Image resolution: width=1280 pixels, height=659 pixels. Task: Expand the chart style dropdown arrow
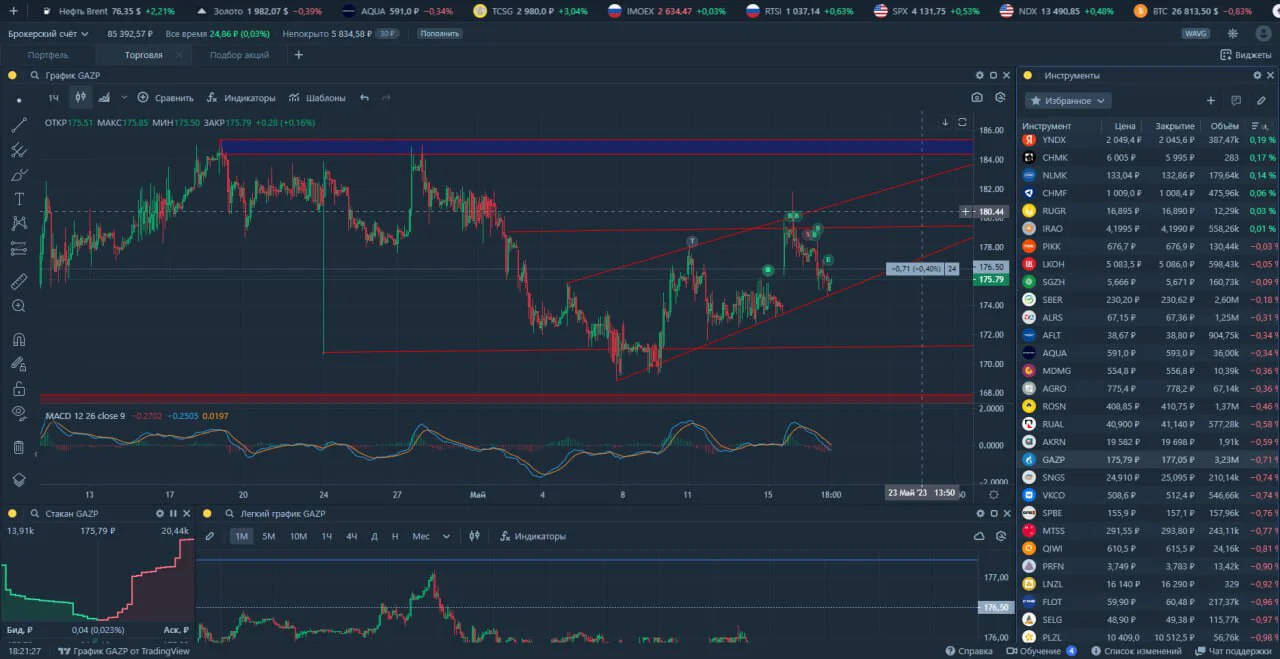click(124, 98)
